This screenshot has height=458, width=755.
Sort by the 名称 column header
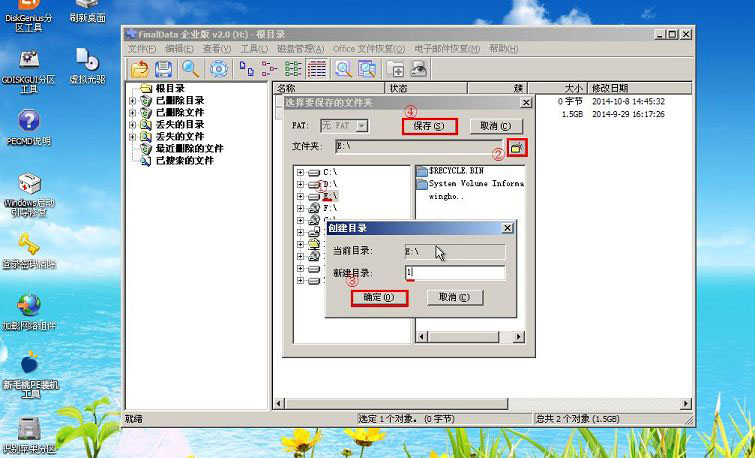point(329,88)
